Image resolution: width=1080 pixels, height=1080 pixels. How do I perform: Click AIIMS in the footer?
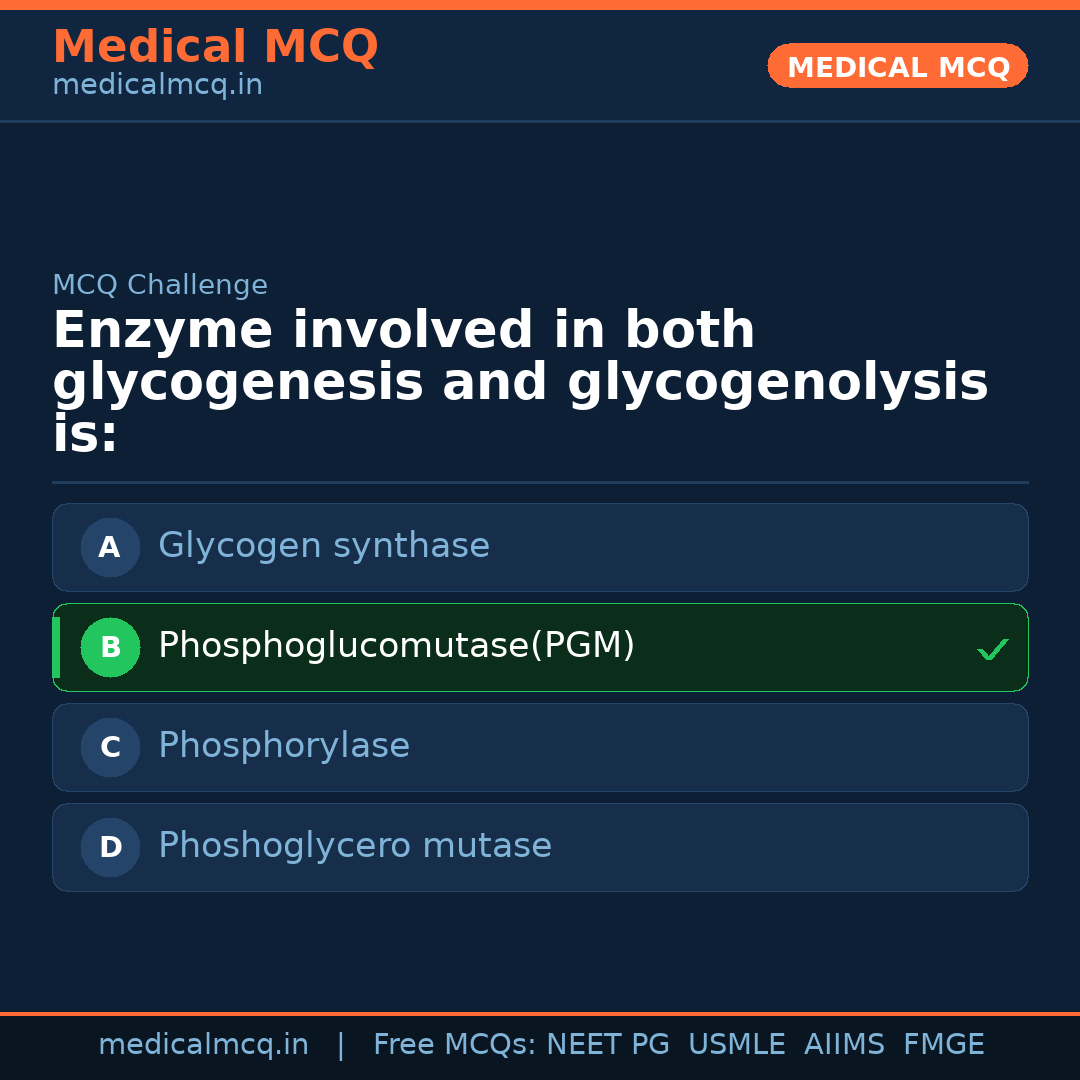[x=844, y=1045]
